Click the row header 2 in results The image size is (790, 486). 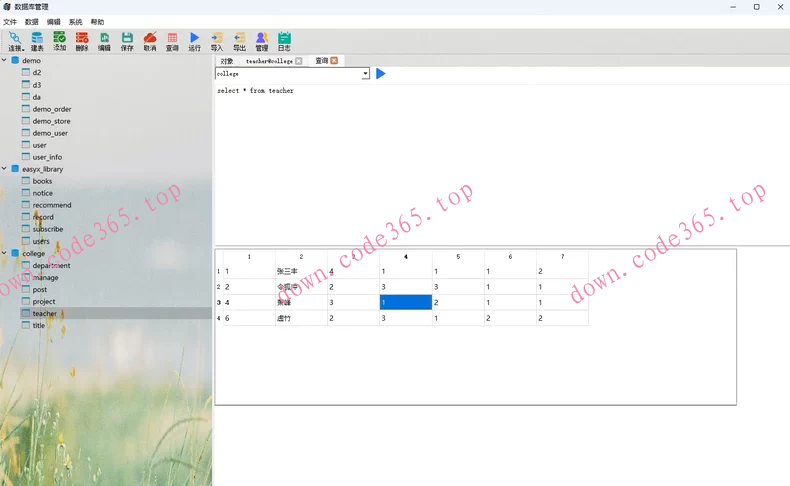[219, 287]
